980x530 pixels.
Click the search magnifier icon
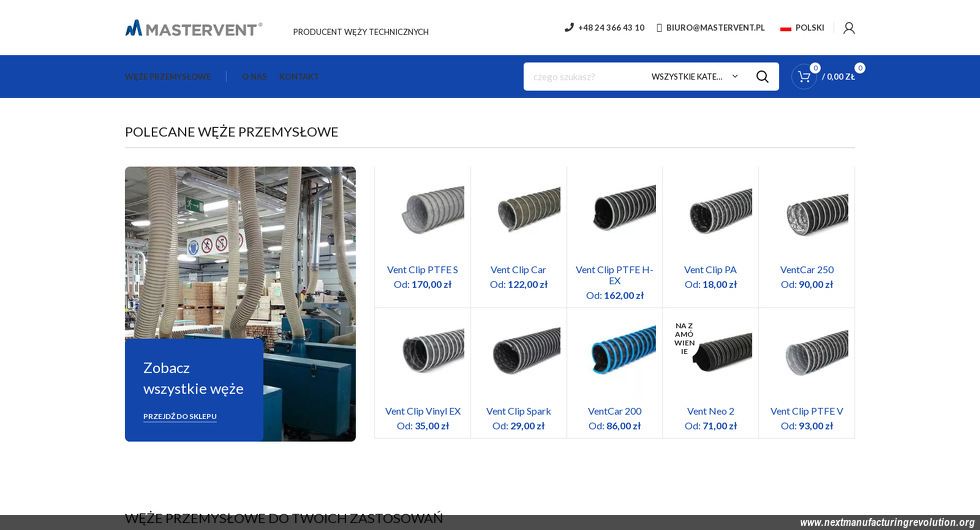762,76
